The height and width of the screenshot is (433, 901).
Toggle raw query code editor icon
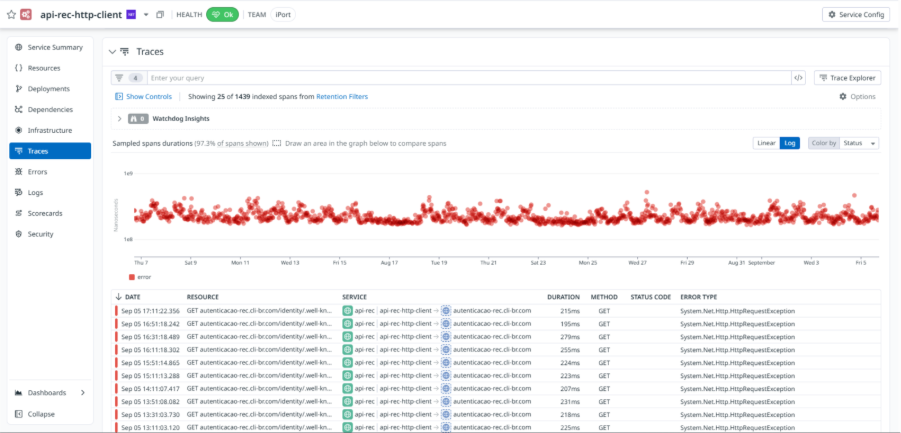[x=798, y=77]
